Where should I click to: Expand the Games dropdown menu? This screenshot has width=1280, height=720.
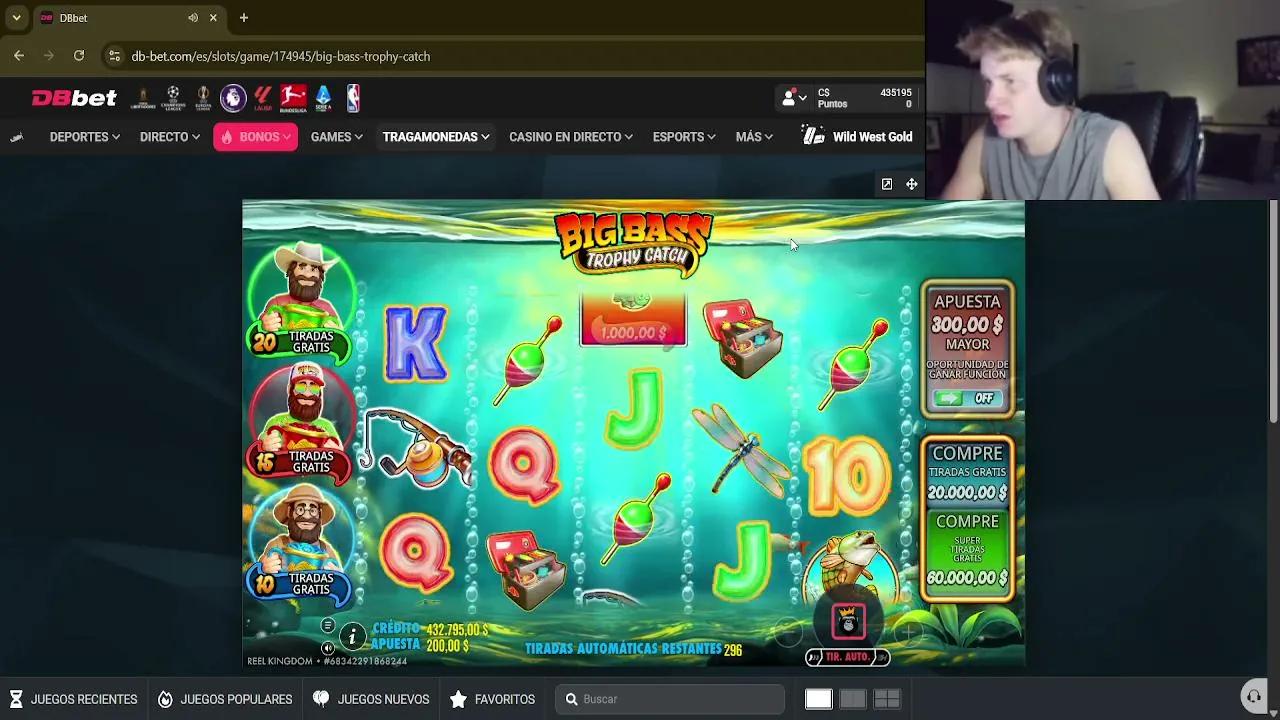coord(336,137)
